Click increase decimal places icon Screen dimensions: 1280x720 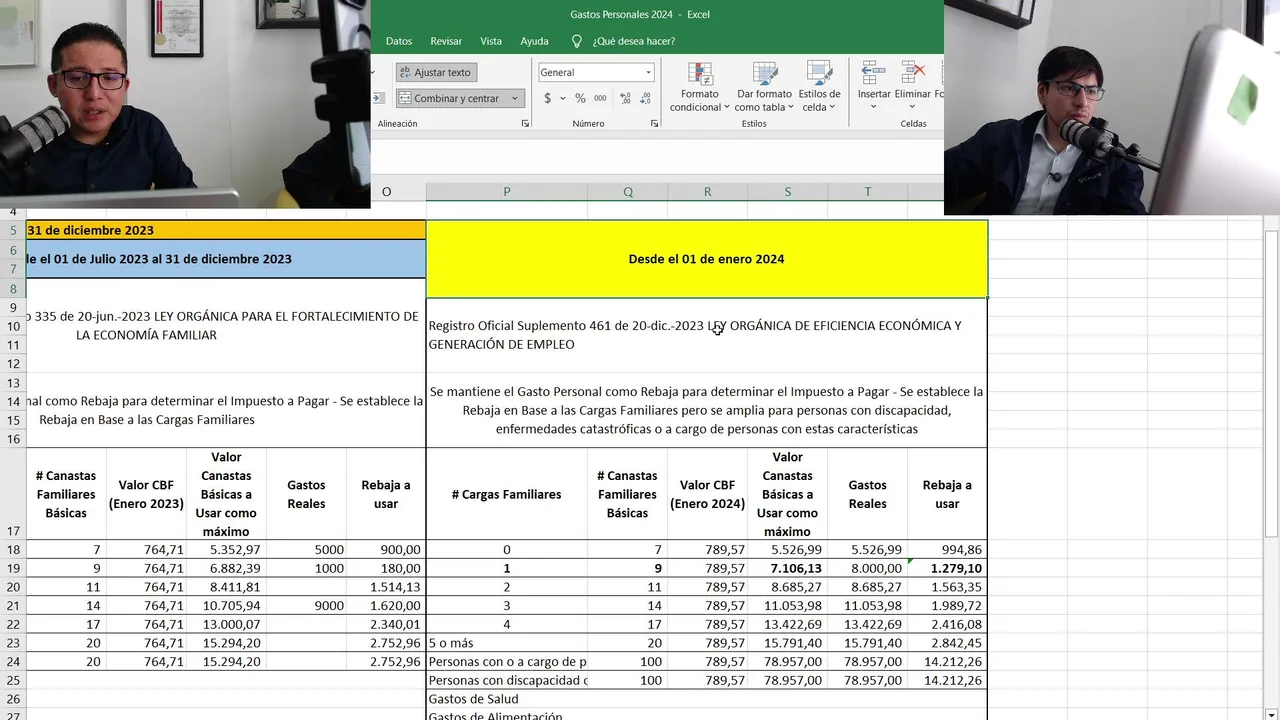pos(626,98)
